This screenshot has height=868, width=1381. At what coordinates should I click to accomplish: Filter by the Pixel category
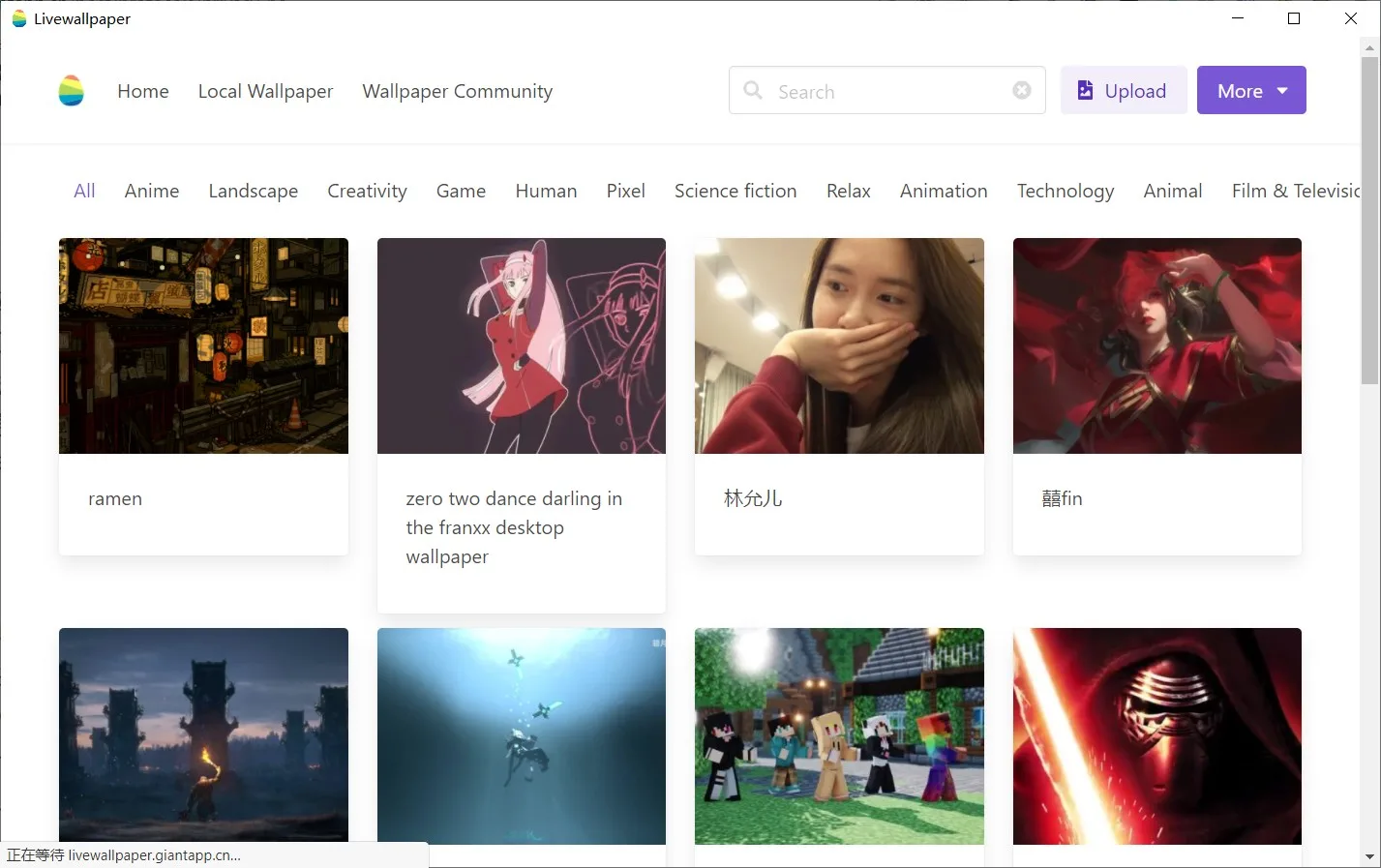[625, 191]
